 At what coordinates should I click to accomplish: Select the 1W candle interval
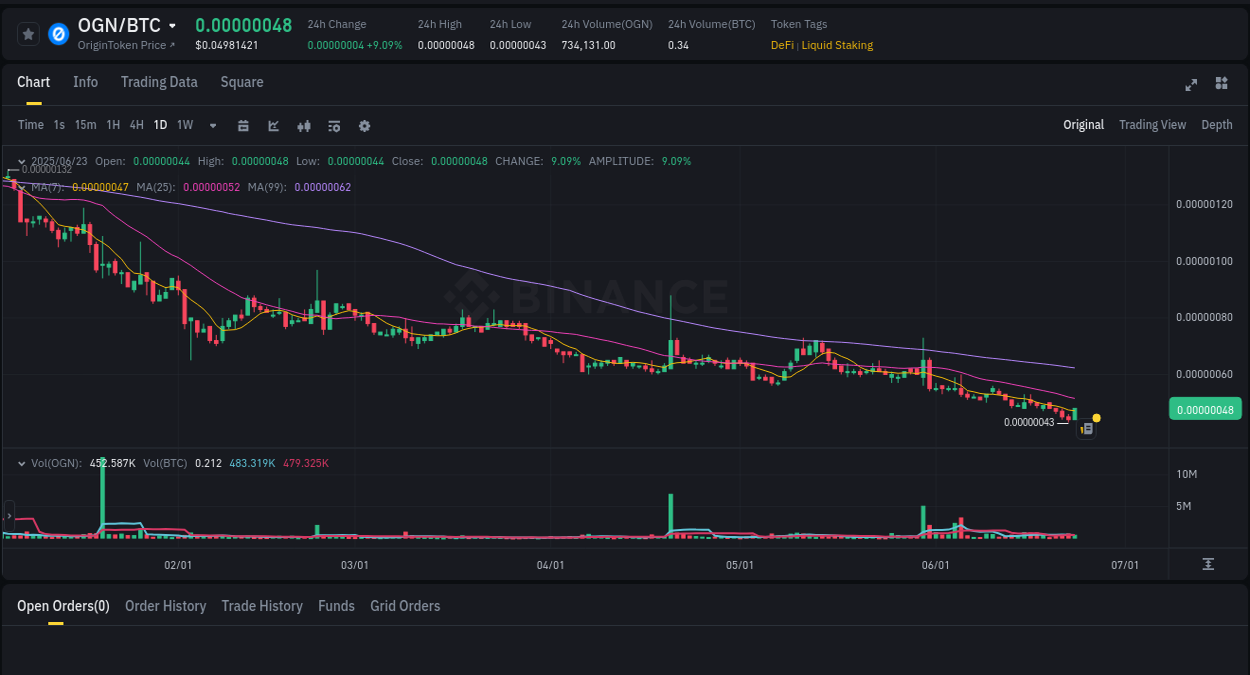184,125
